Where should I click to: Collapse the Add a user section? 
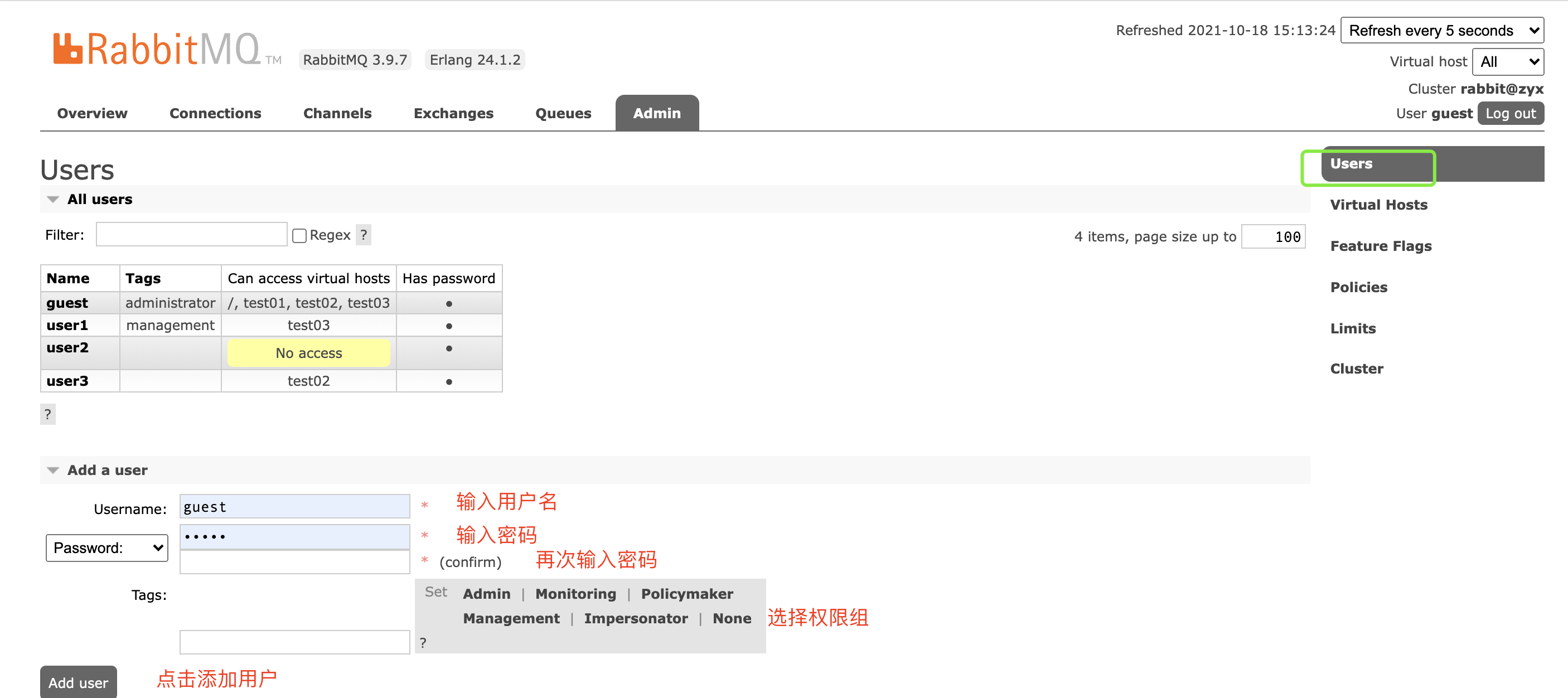[x=53, y=471]
